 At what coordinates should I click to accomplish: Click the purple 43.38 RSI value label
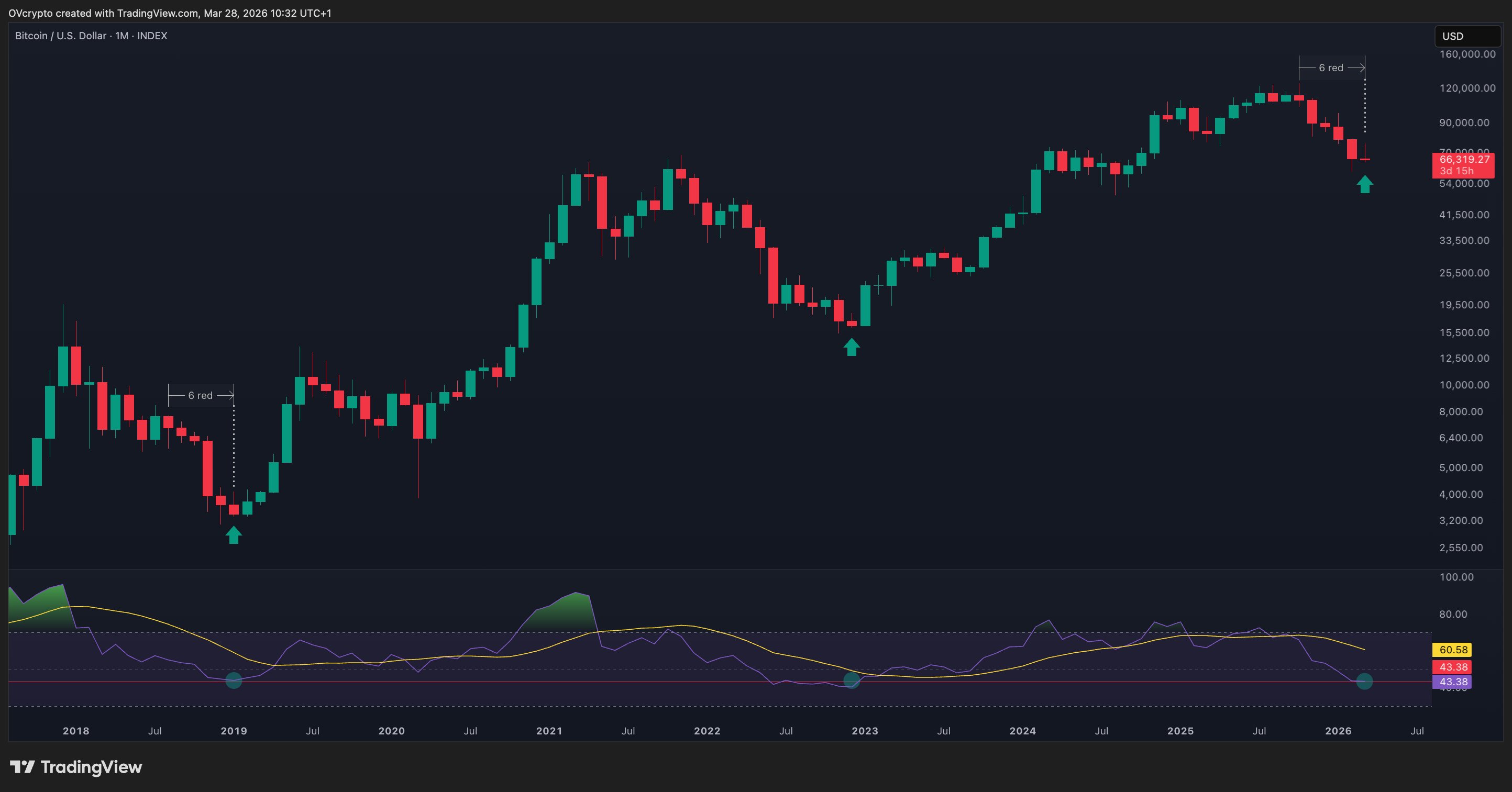coord(1453,682)
